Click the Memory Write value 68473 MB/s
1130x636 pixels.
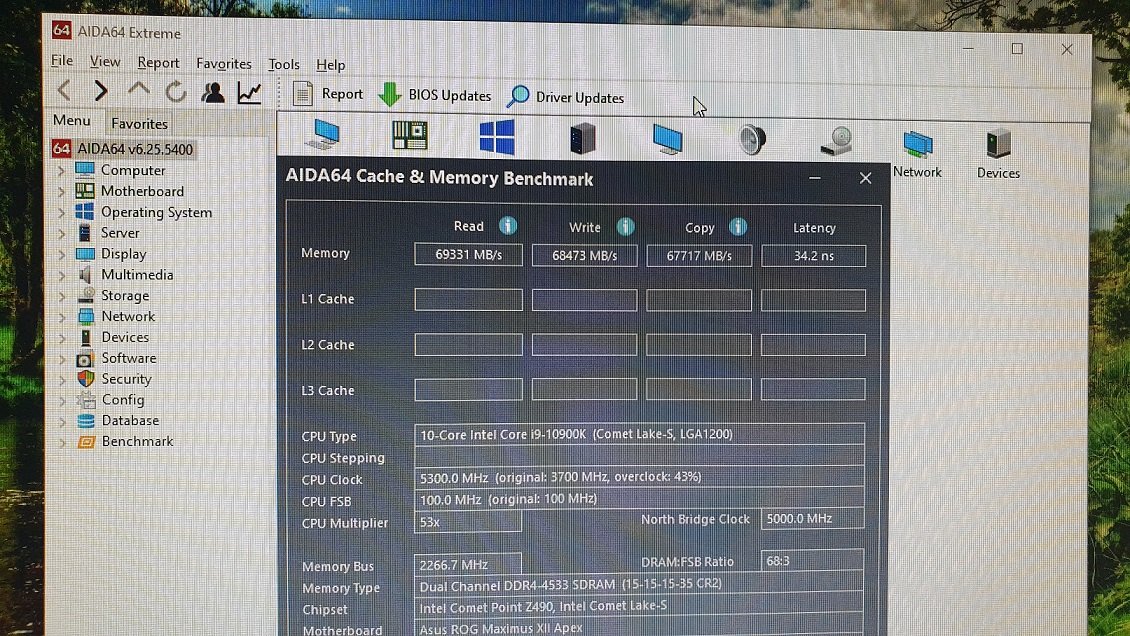(584, 255)
